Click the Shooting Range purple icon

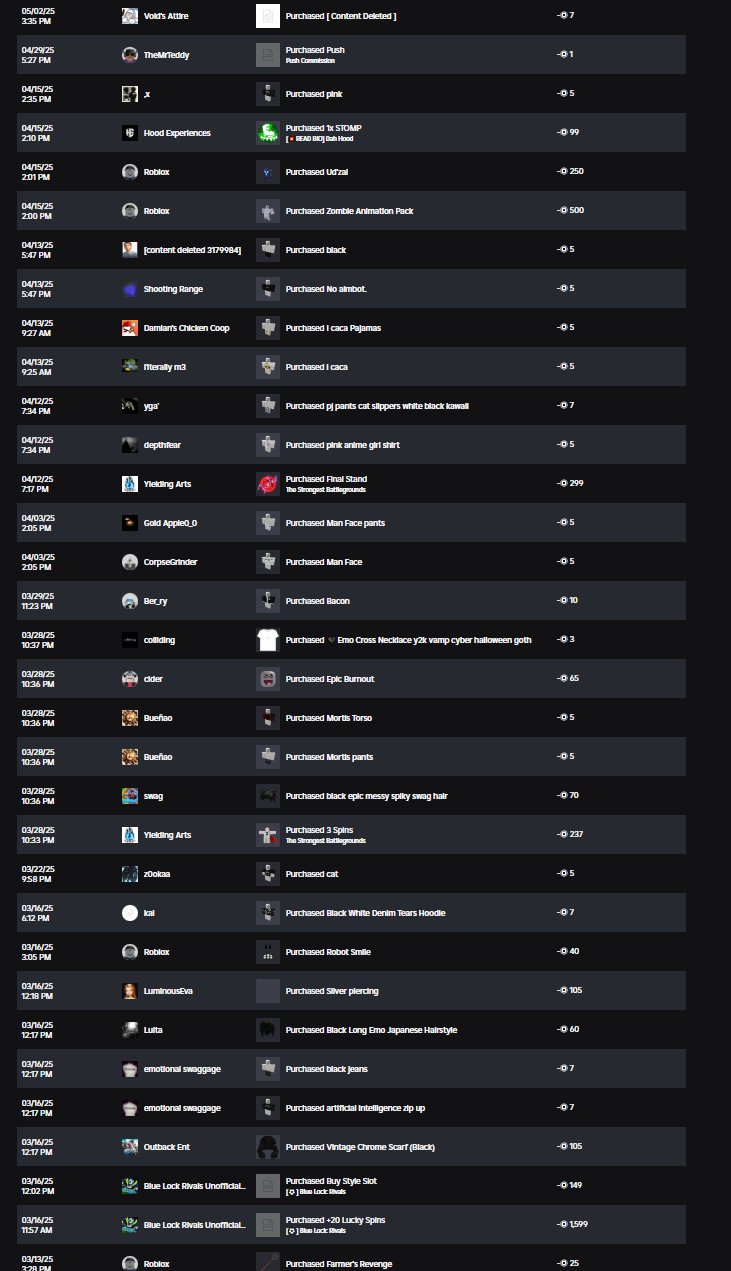click(130, 289)
